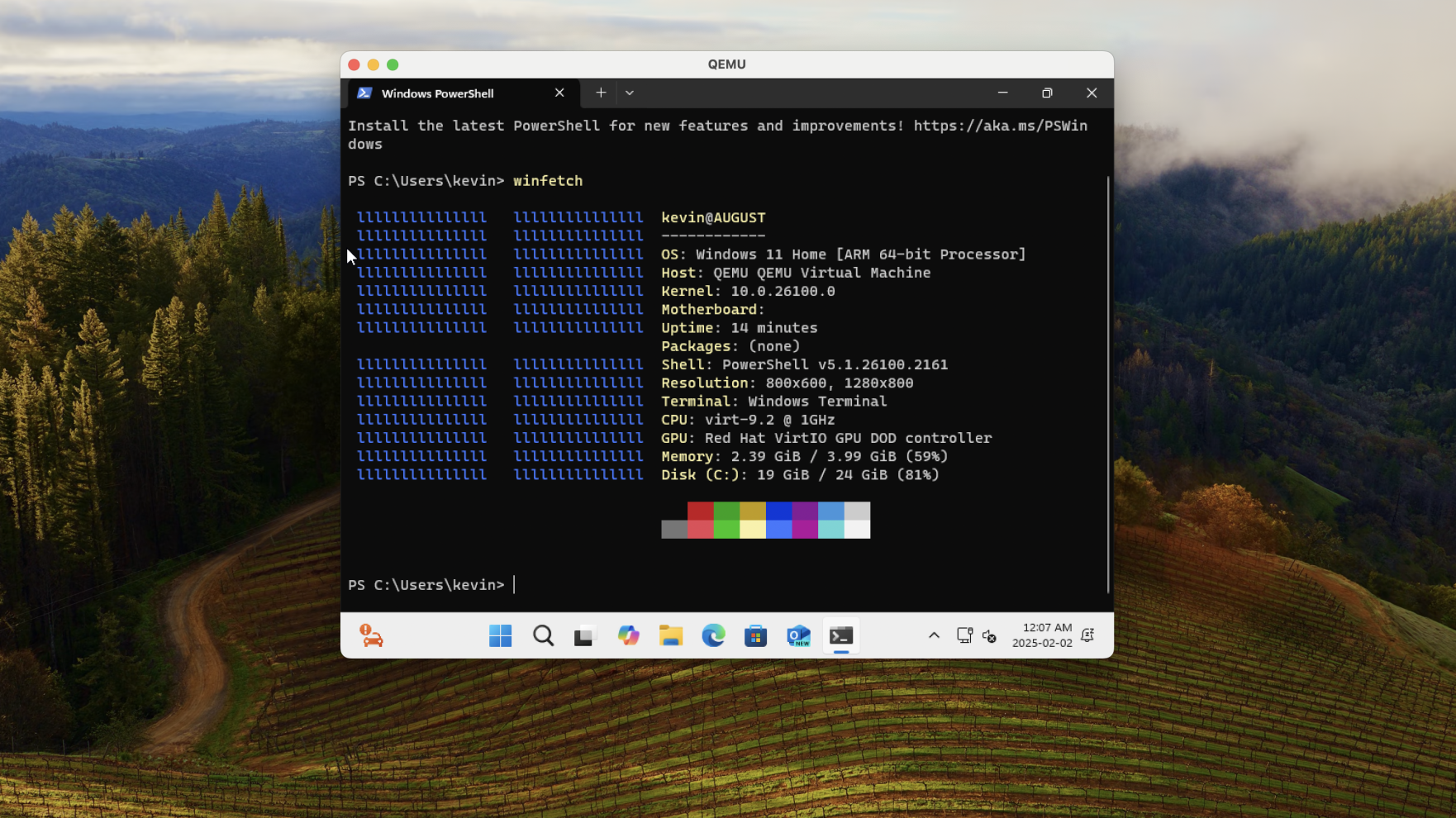1456x818 pixels.
Task: Click the https://aka.ms/PSWindows link text
Action: 1001,126
